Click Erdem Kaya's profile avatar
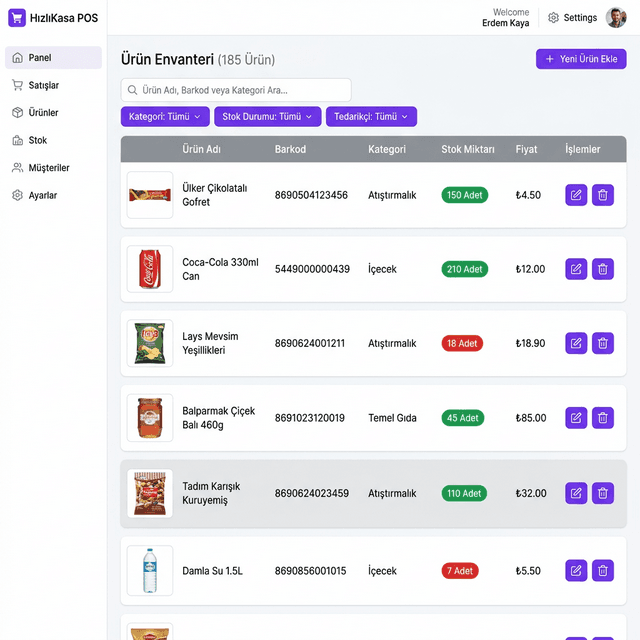This screenshot has width=640, height=640. click(616, 18)
